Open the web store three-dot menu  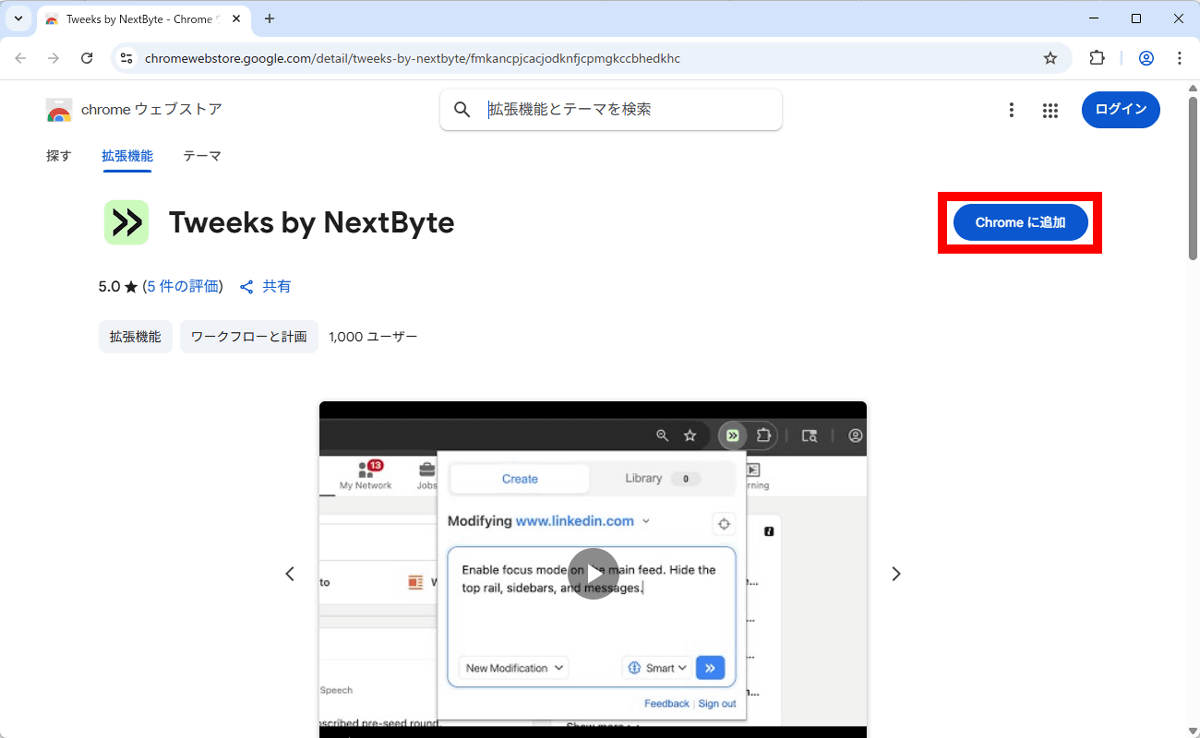1011,110
